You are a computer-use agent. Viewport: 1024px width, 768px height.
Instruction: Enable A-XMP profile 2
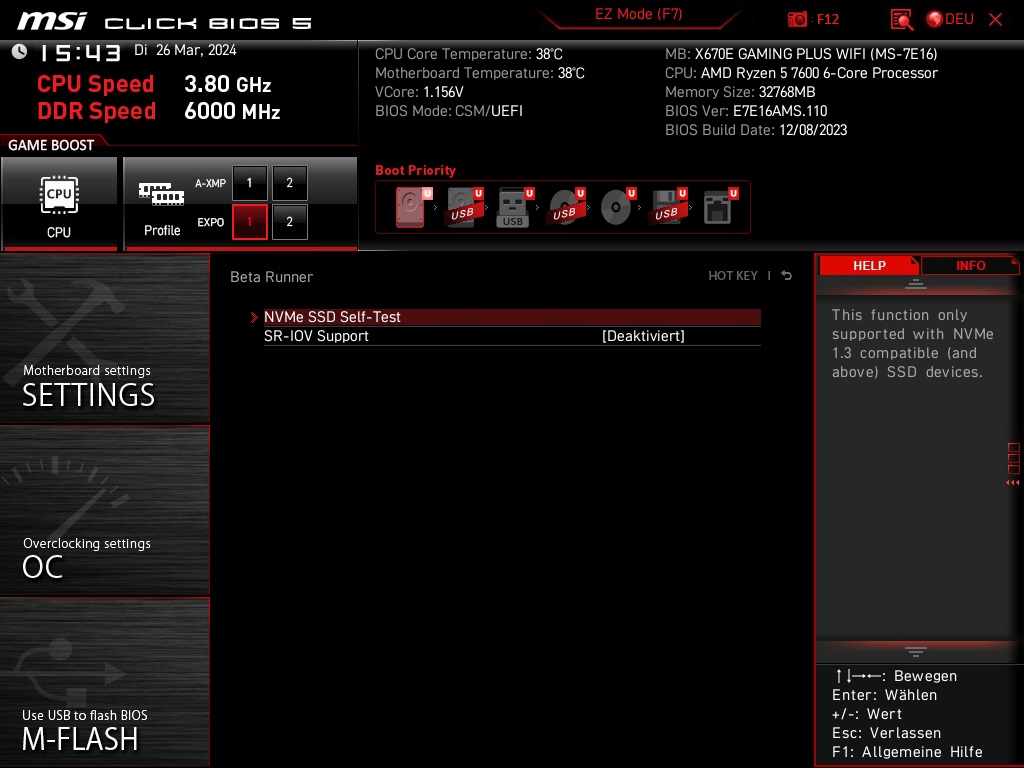click(289, 183)
